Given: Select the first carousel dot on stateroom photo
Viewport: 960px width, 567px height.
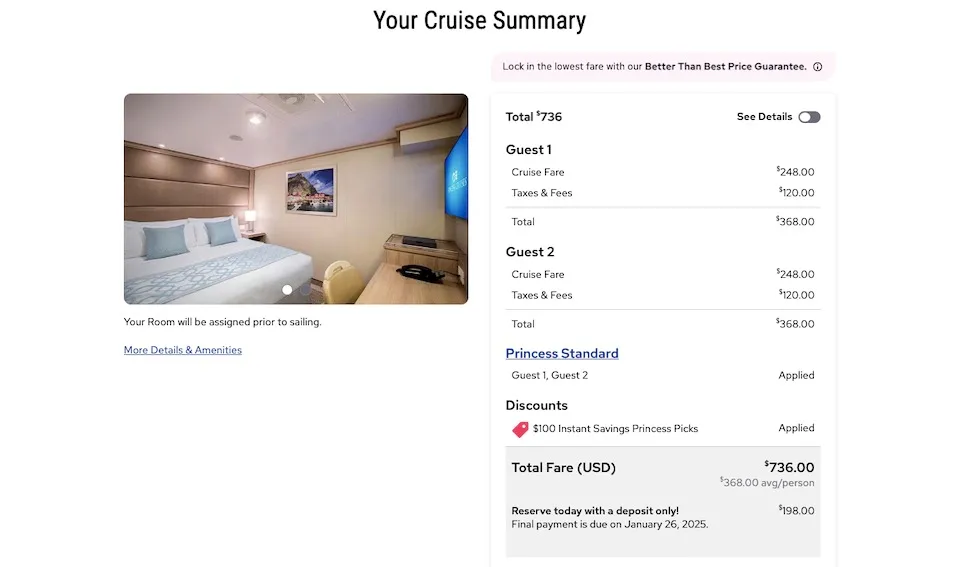Looking at the screenshot, I should coord(287,290).
